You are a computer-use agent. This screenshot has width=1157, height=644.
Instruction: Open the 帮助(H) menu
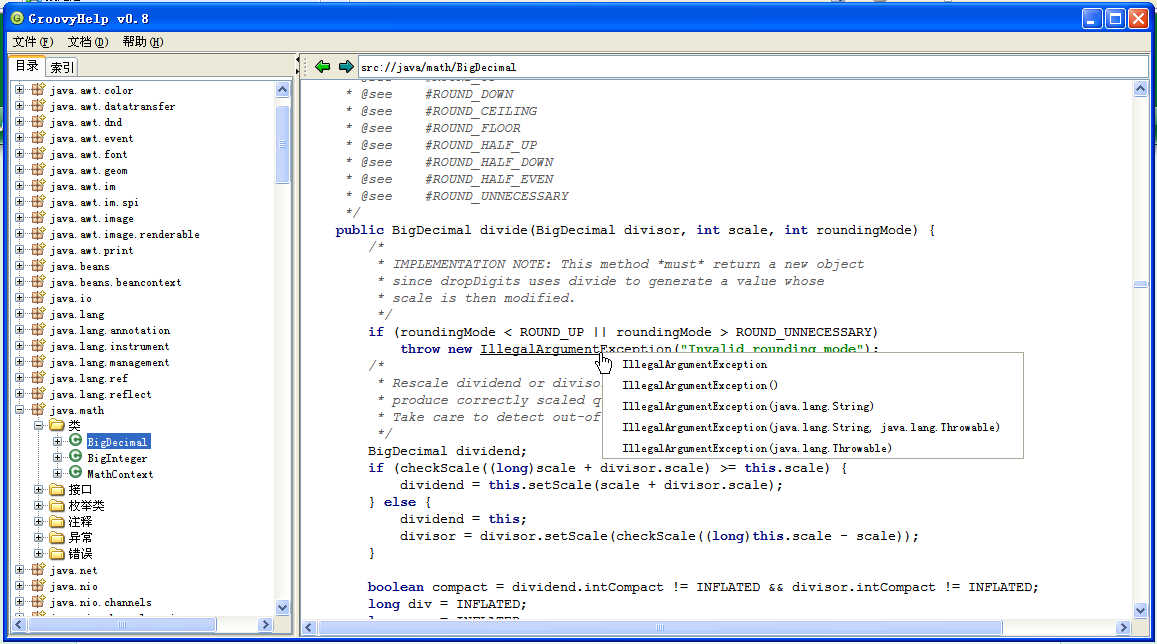(x=142, y=41)
